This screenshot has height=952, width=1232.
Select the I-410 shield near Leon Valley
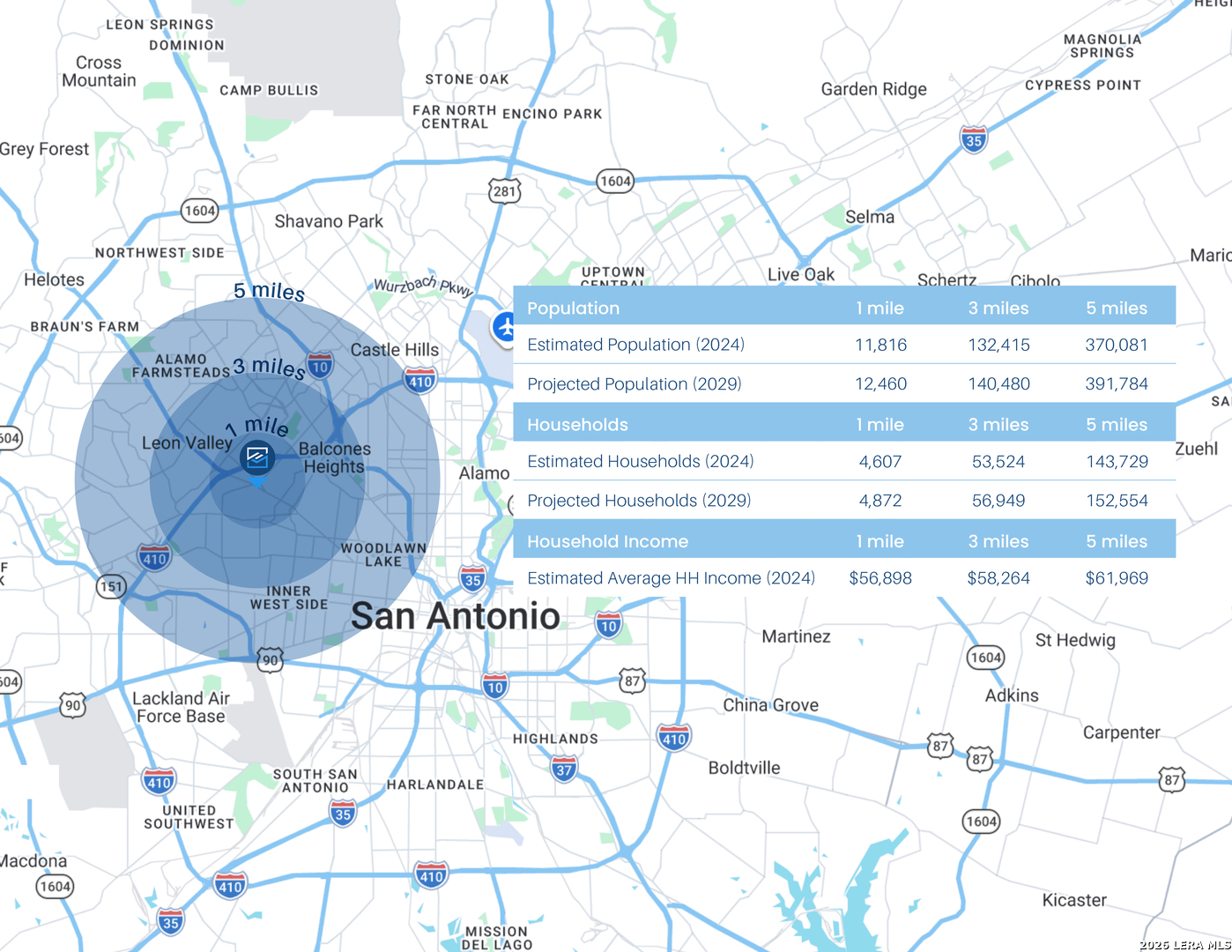click(x=153, y=558)
